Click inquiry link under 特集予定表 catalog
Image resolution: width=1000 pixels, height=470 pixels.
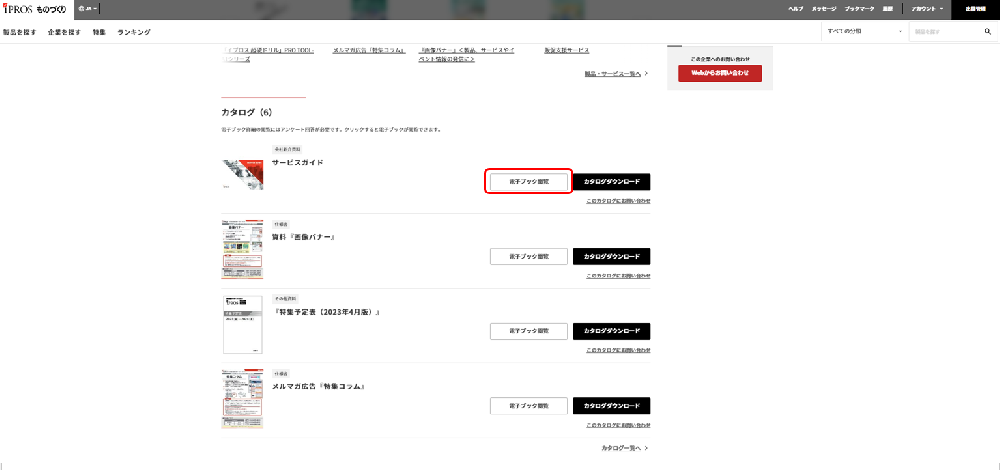[x=617, y=350]
